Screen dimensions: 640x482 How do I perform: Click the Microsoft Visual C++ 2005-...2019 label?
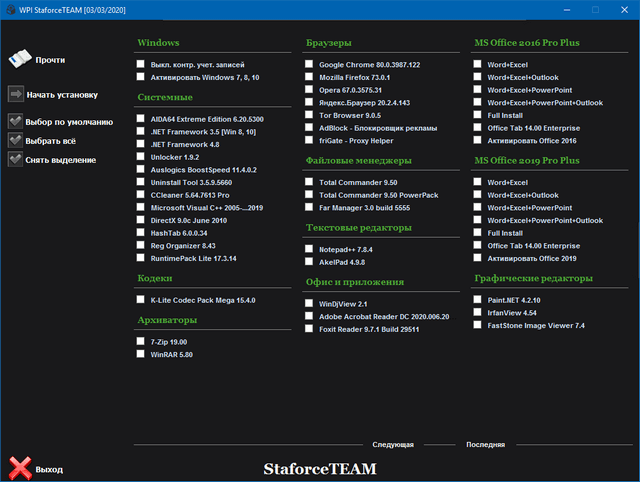coord(207,208)
